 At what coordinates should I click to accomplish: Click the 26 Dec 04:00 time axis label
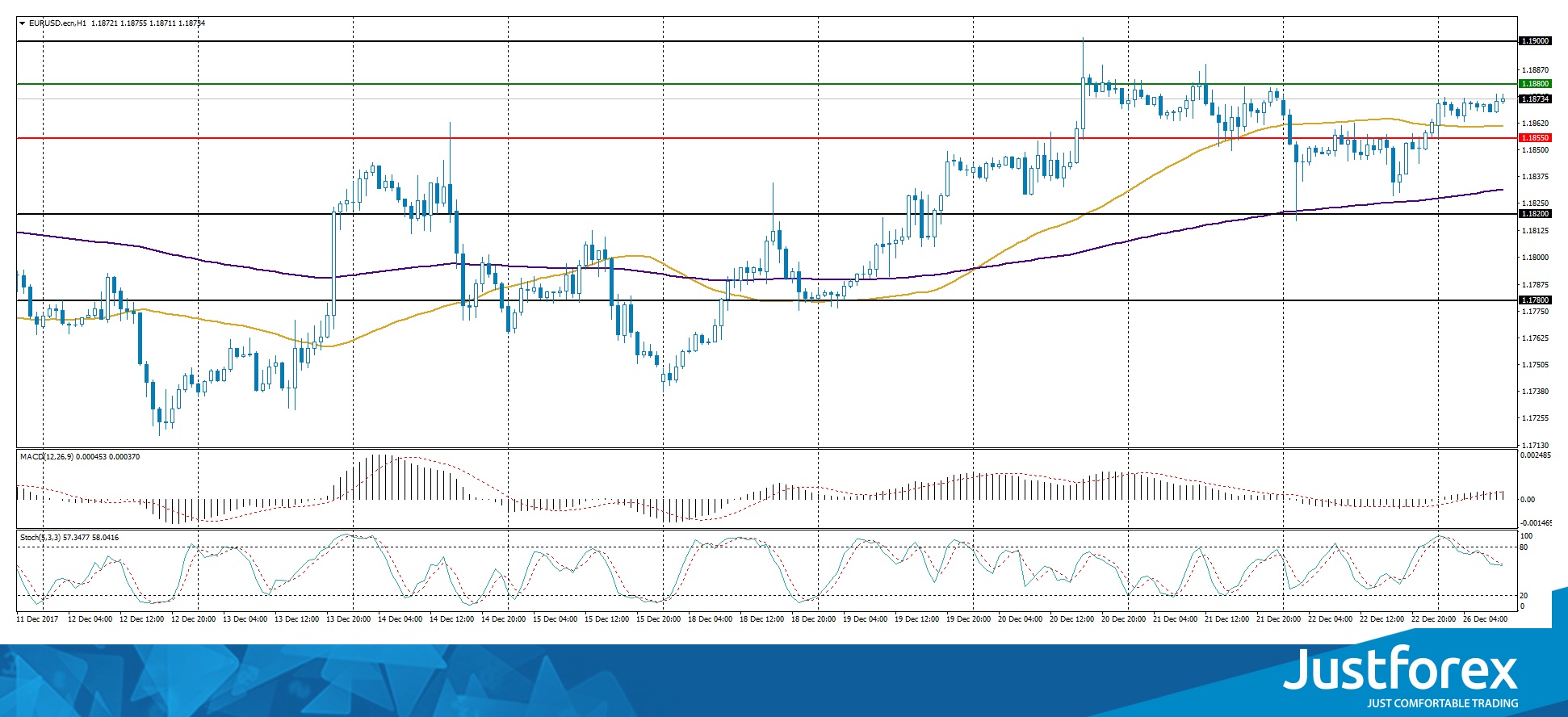coord(1486,619)
